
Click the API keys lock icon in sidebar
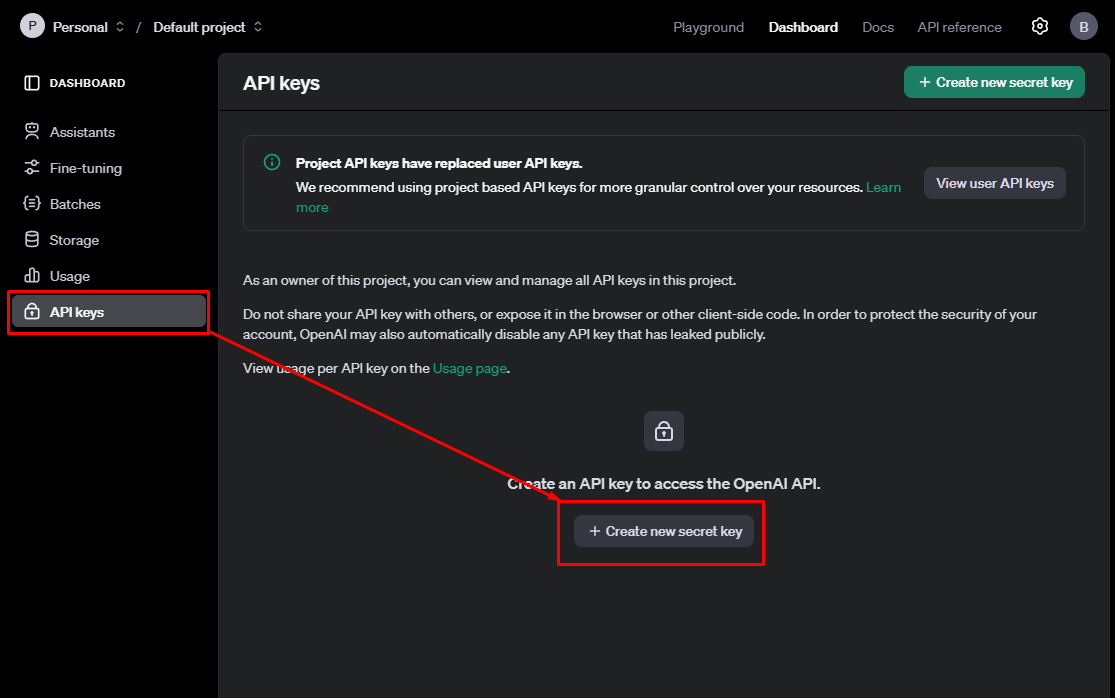pyautogui.click(x=32, y=311)
